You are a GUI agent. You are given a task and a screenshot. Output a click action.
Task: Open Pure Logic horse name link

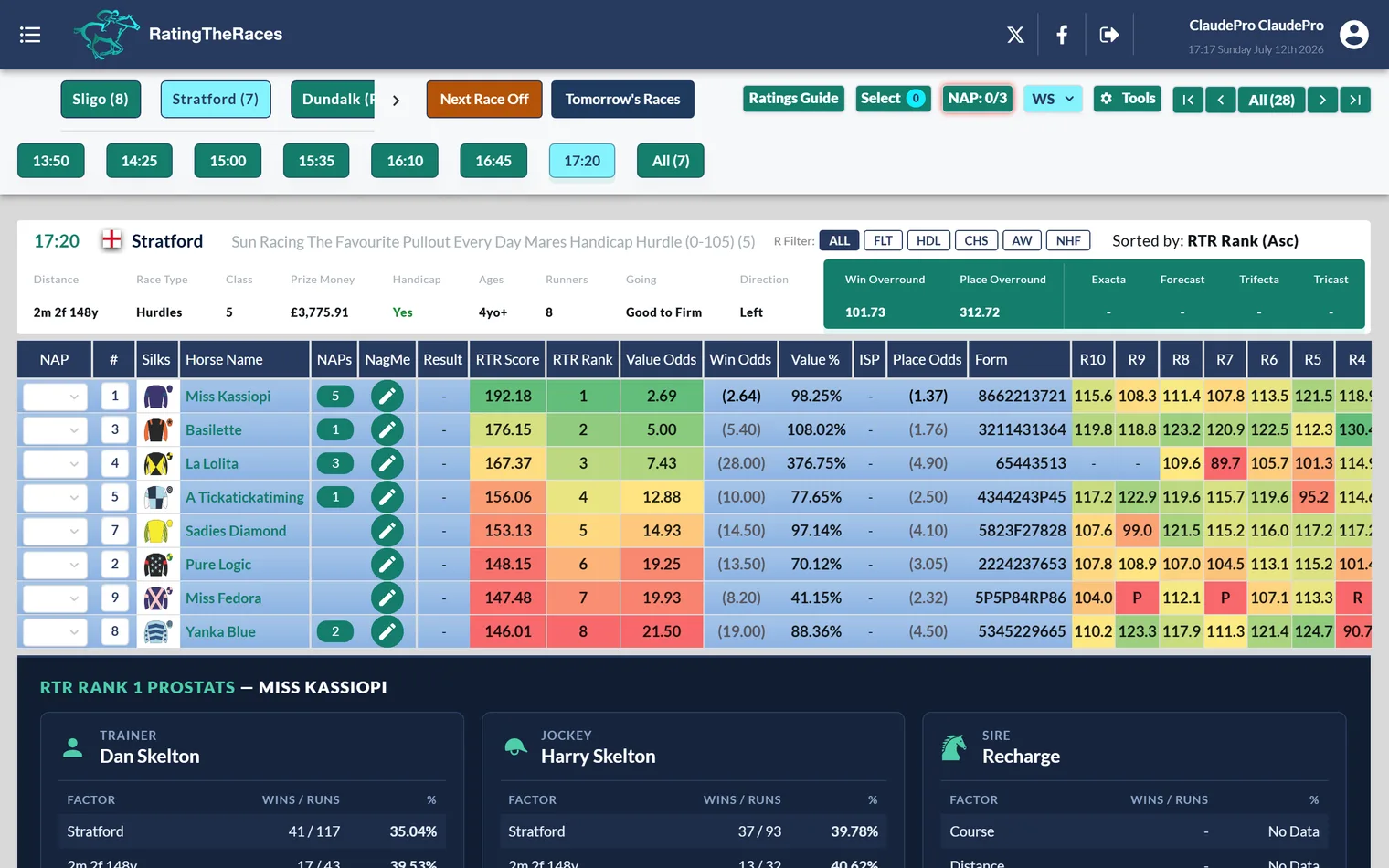[218, 564]
